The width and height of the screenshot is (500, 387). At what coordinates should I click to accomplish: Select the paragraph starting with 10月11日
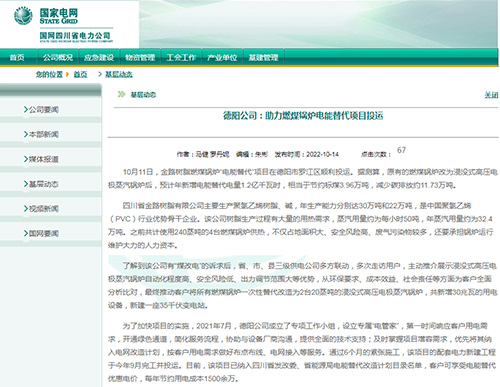(303, 178)
